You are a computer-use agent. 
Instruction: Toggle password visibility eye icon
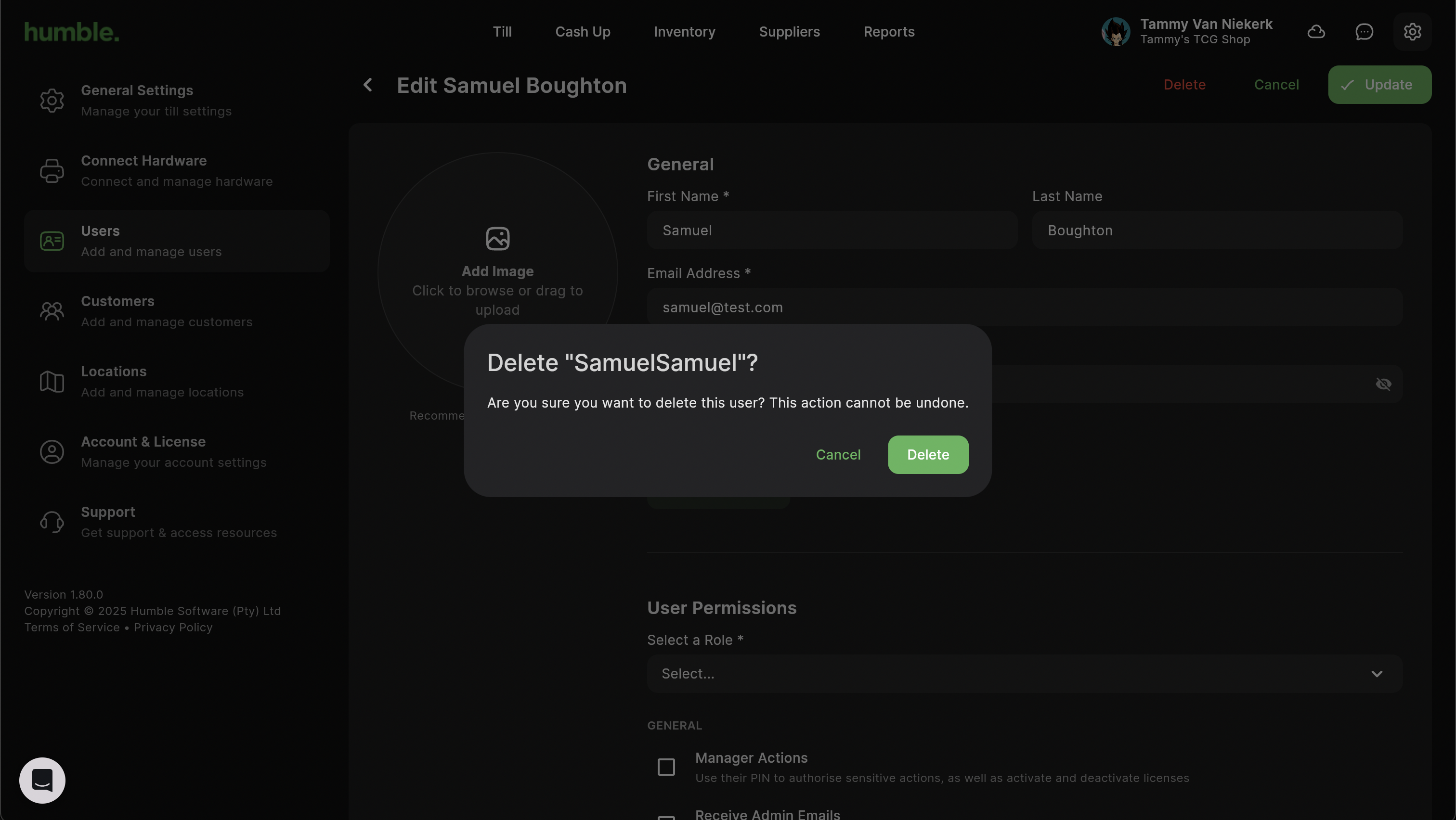[1383, 384]
